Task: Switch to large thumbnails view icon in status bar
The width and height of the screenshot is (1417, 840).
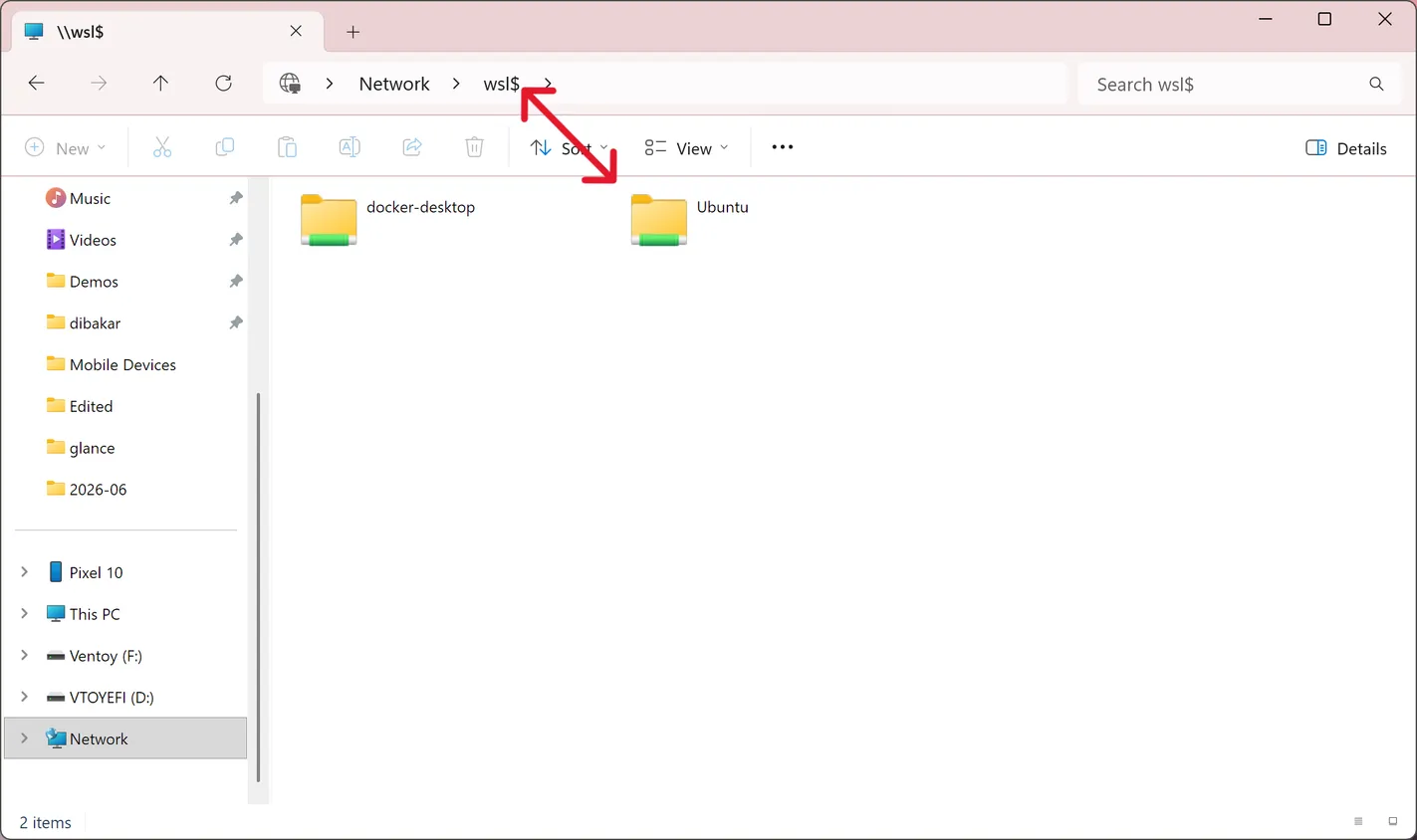Action: 1392,822
